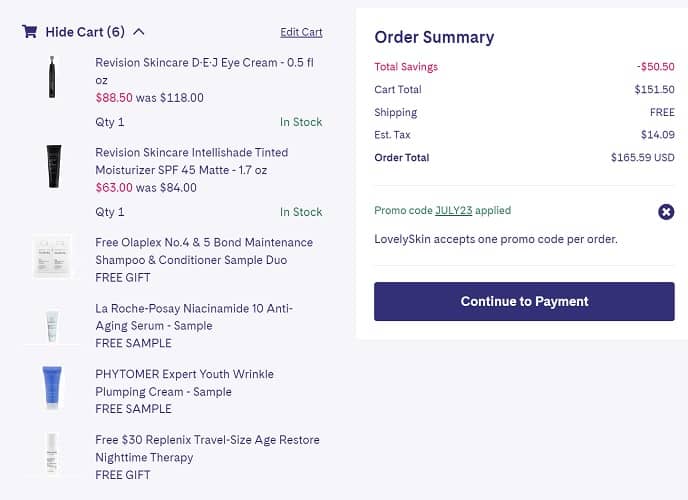The width and height of the screenshot is (688, 500).
Task: Click the shopping cart icon
Action: click(x=29, y=31)
